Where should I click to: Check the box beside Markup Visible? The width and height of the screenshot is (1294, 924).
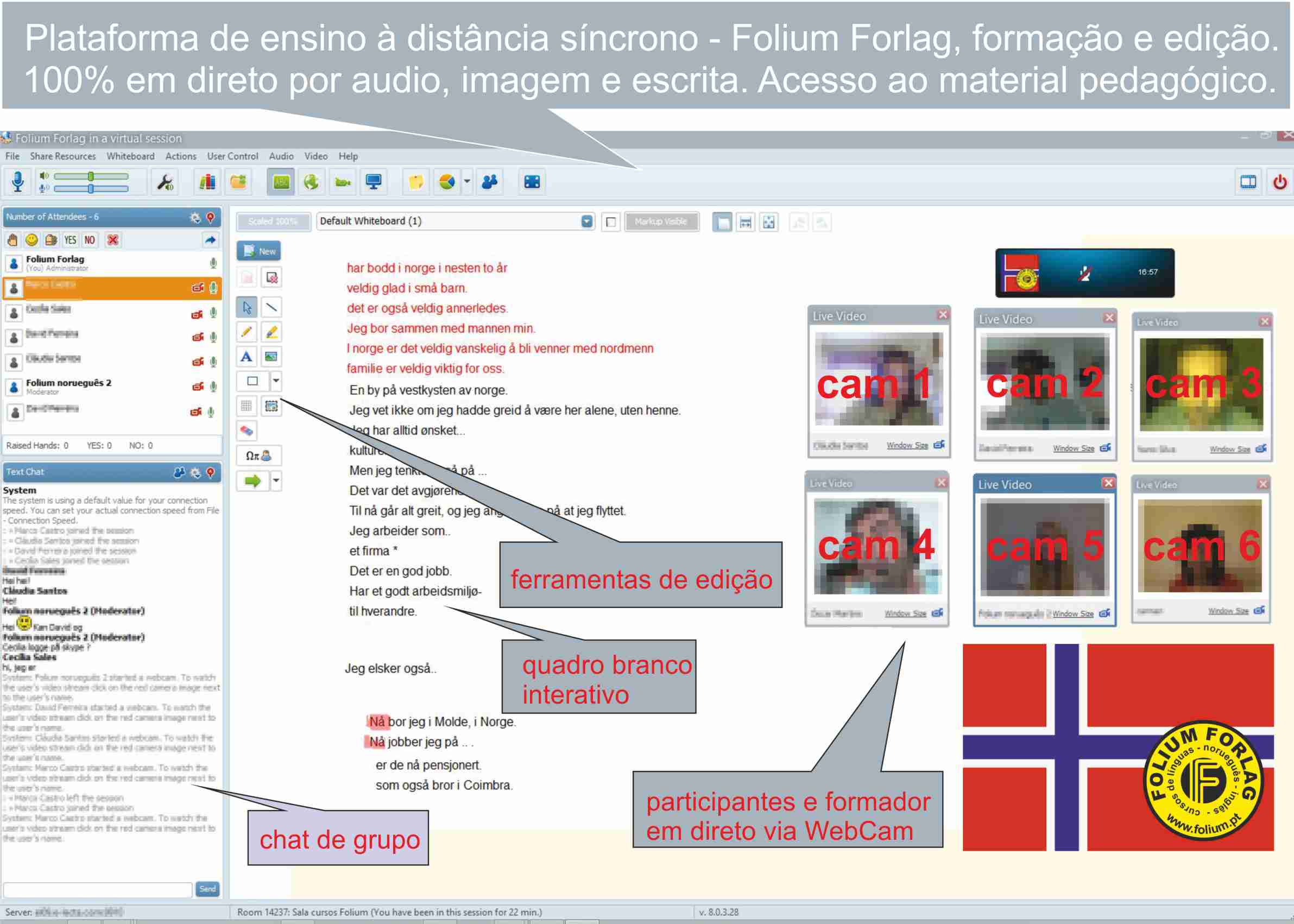pos(610,222)
